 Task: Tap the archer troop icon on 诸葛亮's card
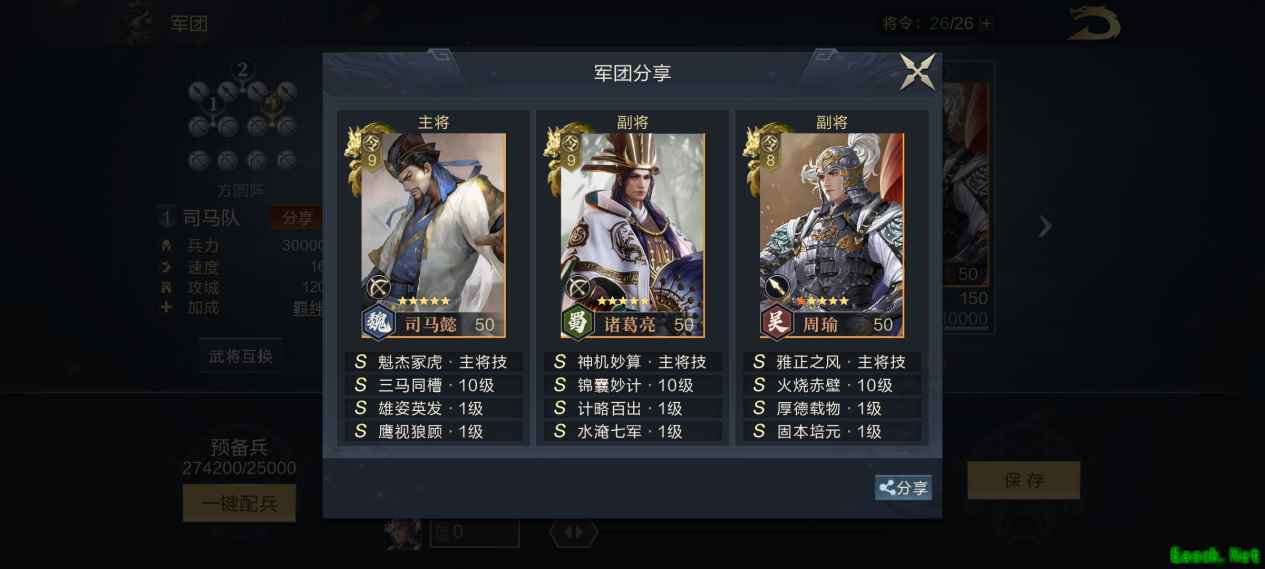click(x=577, y=288)
